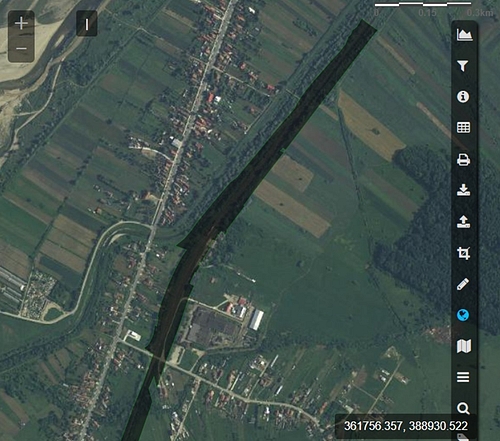Click the printer print icon
The width and height of the screenshot is (500, 441).
(x=463, y=160)
